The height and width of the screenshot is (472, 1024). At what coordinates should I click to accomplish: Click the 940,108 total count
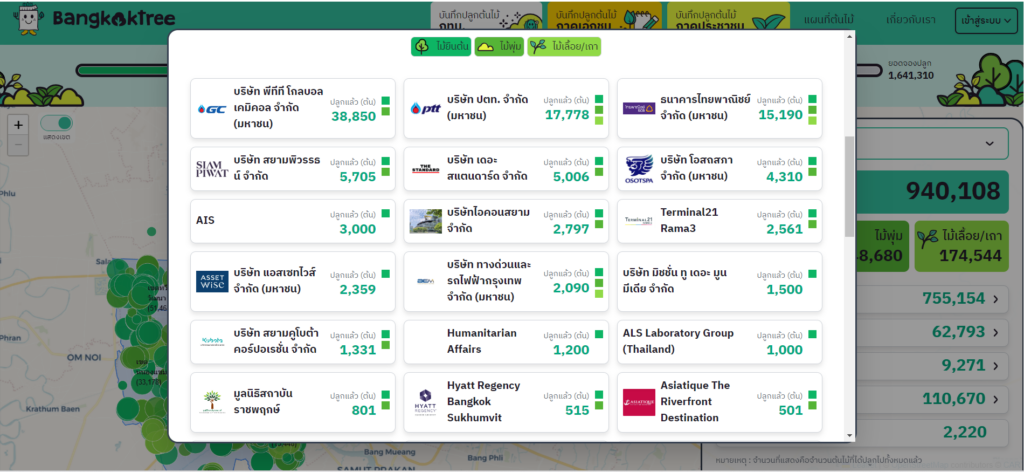coord(953,191)
